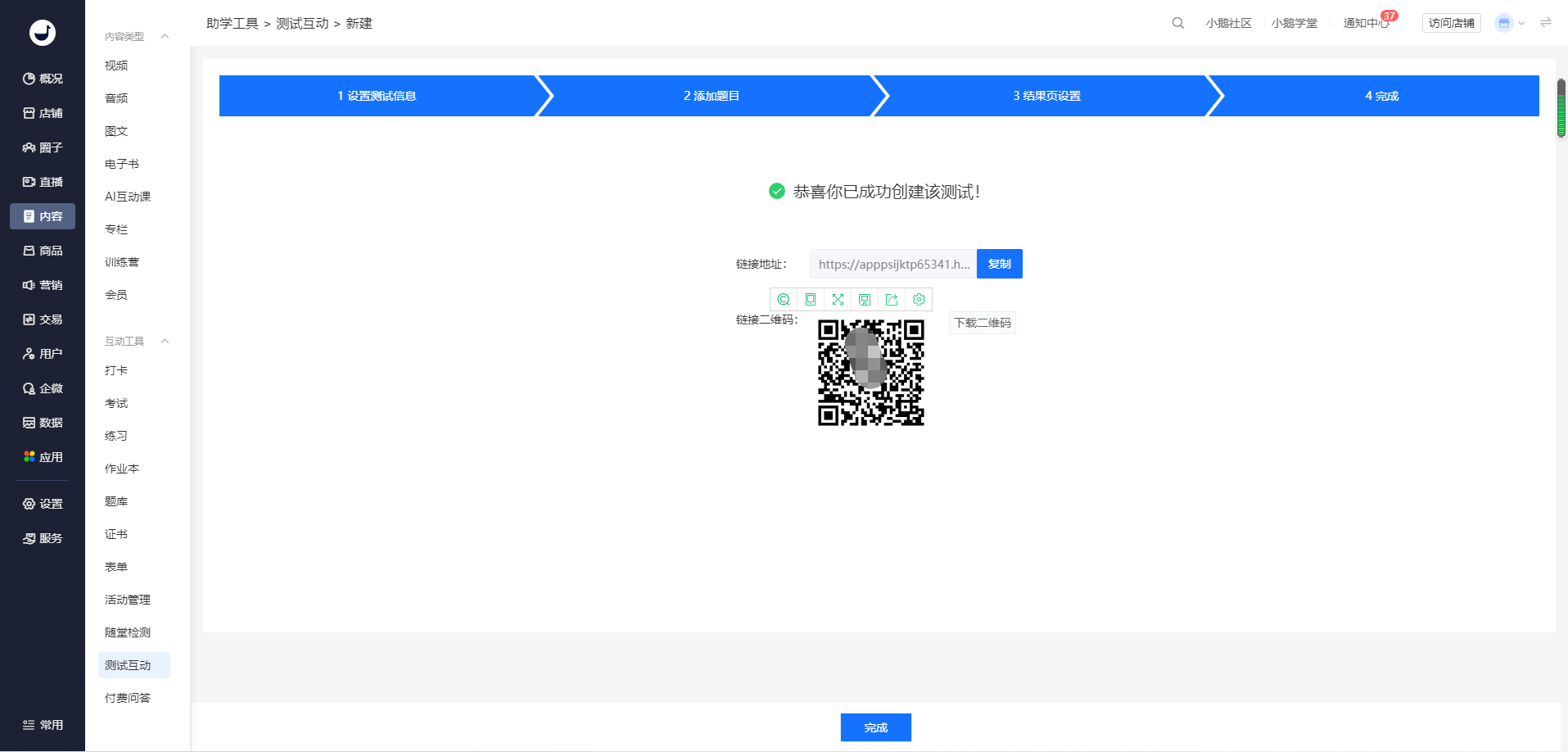Open 设置 in the dark sidebar
Screen dimensions: 1568x752
pyautogui.click(x=43, y=504)
